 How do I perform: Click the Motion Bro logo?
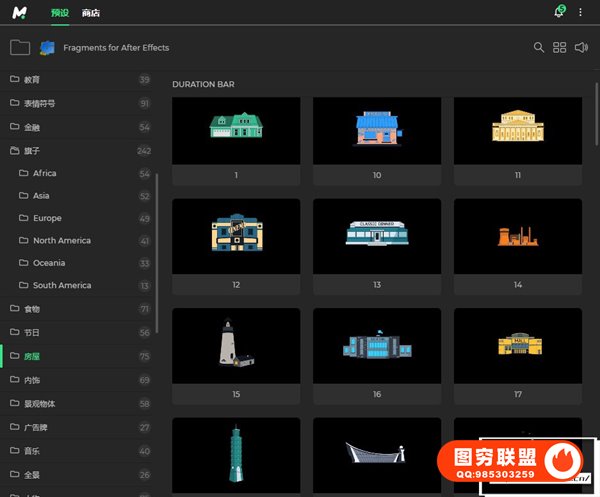tap(19, 12)
